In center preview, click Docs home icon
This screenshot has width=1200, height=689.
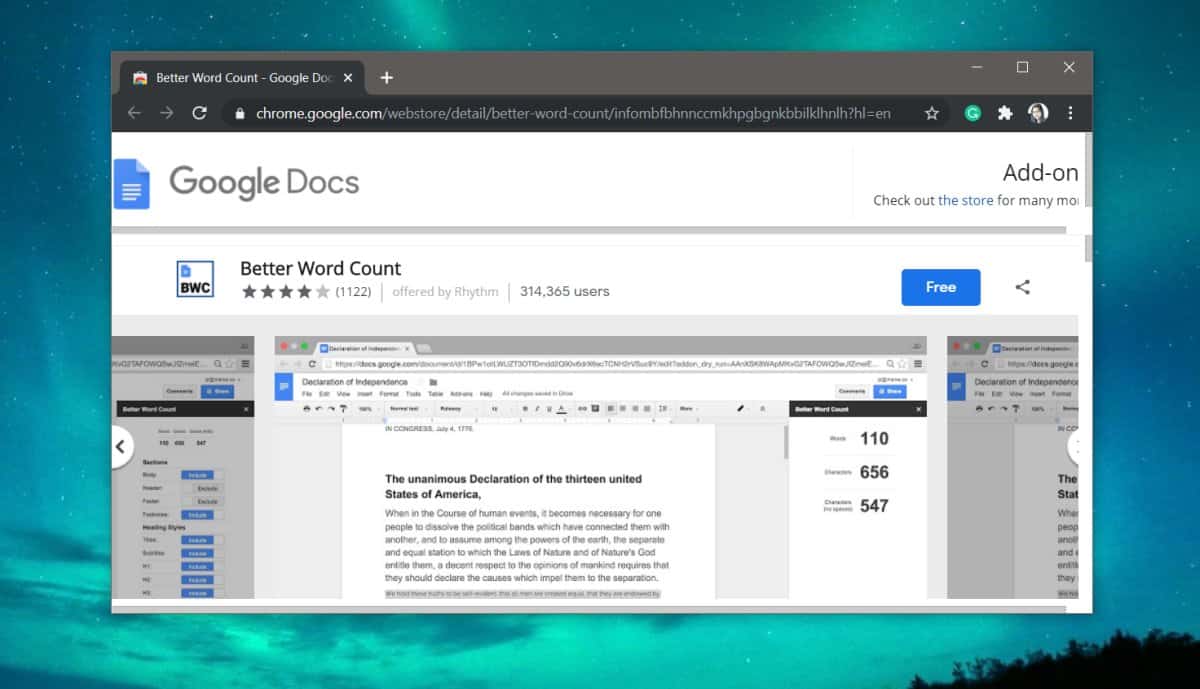tap(284, 387)
